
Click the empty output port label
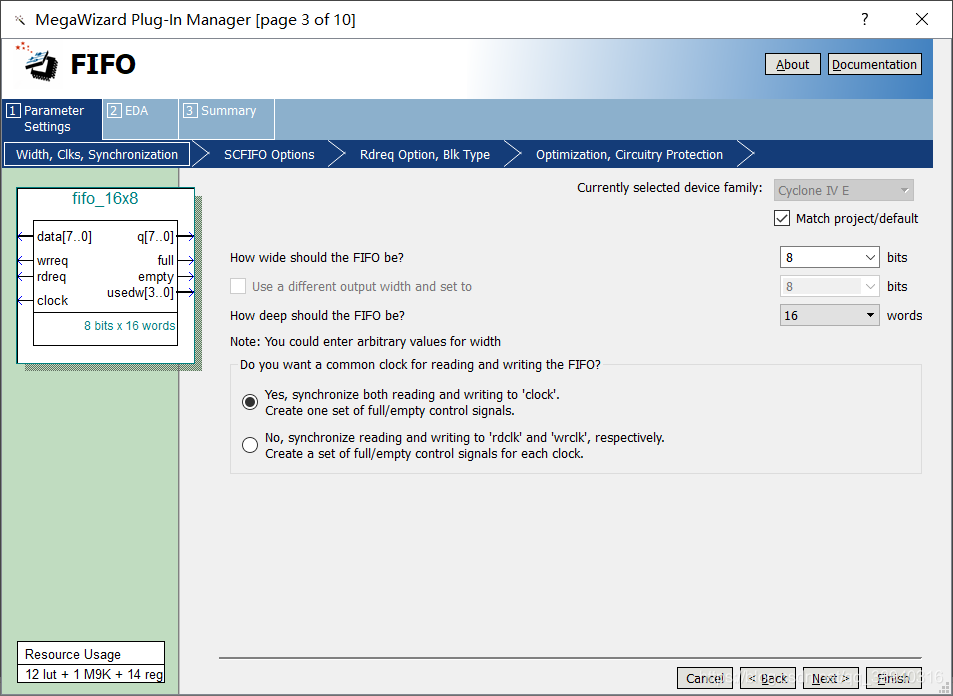tap(156, 277)
